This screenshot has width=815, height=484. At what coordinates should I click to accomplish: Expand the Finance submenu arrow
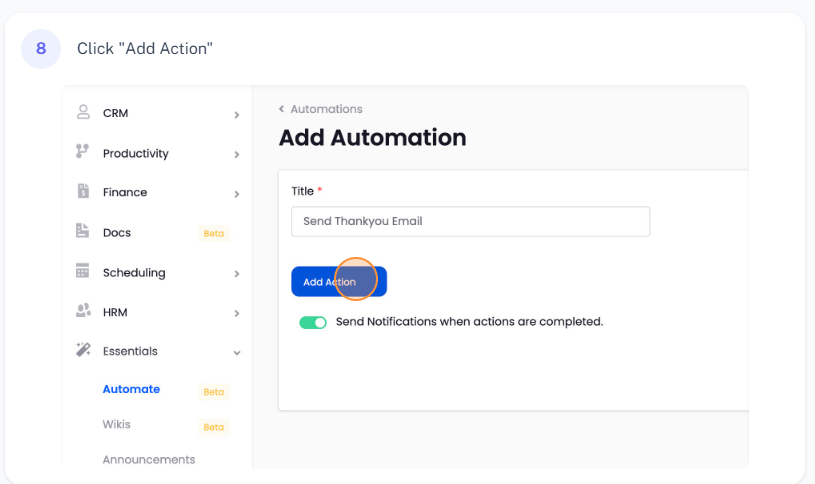pos(237,194)
